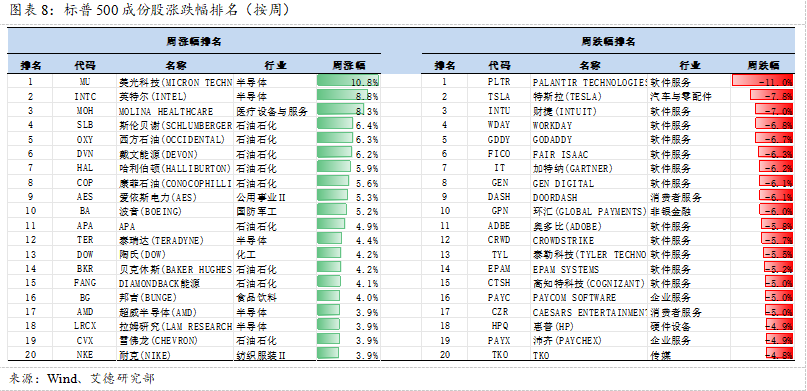Click ticker code MU
The width and height of the screenshot is (807, 391).
tap(85, 82)
